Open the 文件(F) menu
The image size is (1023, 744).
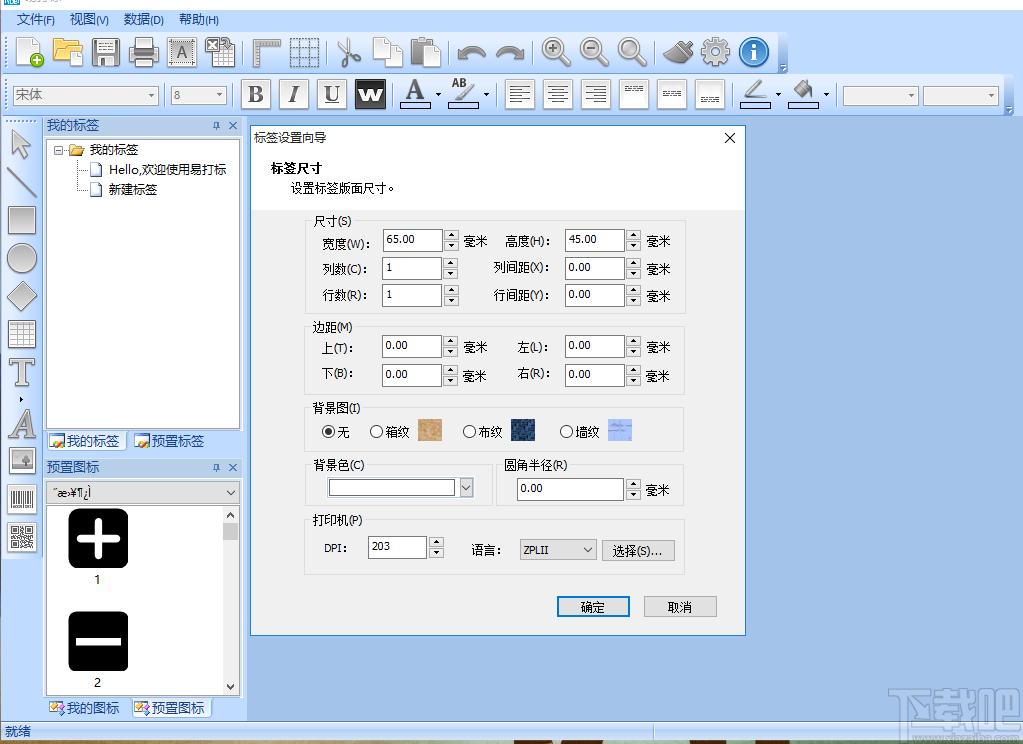(36, 20)
